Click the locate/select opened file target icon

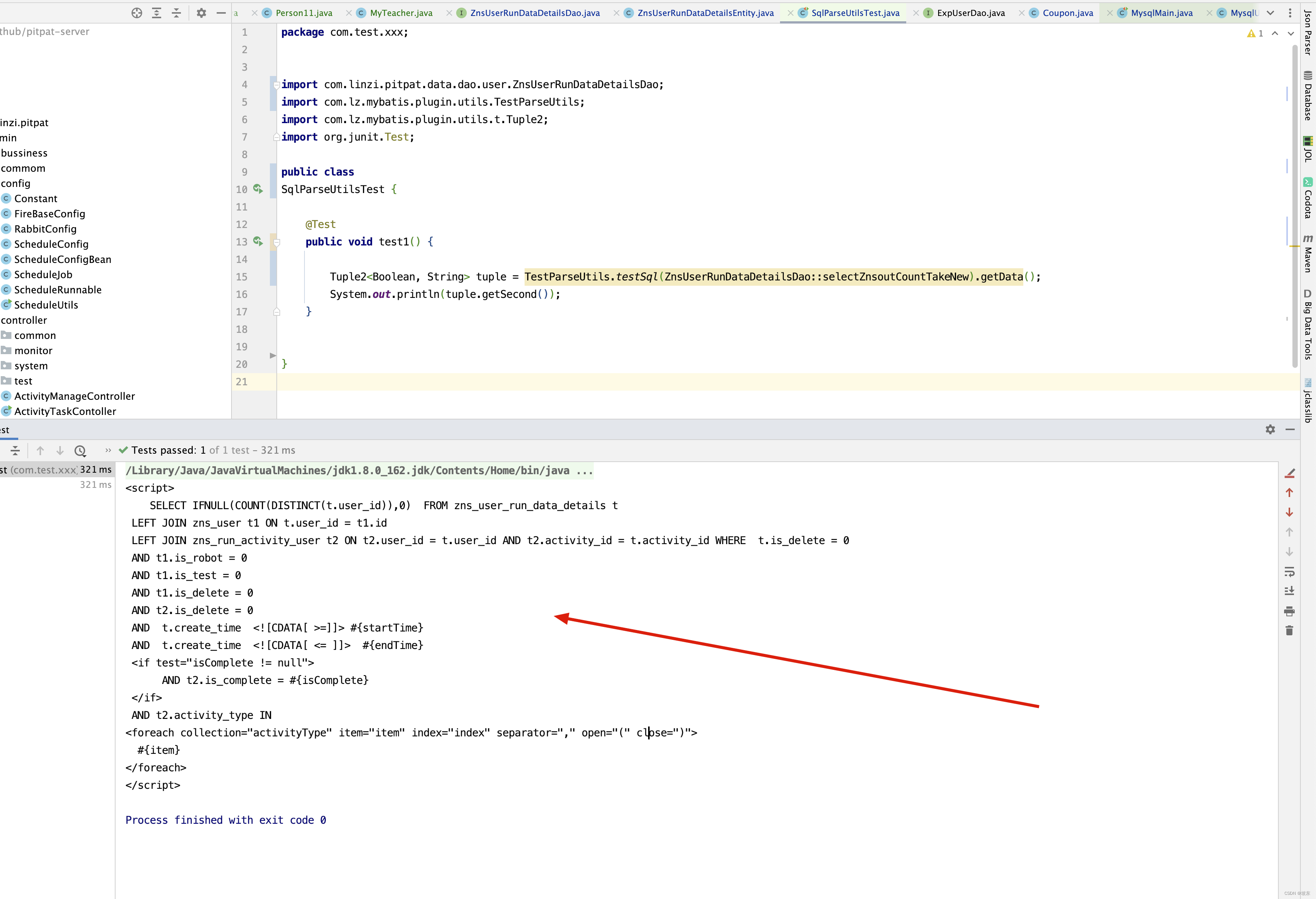[x=136, y=13]
